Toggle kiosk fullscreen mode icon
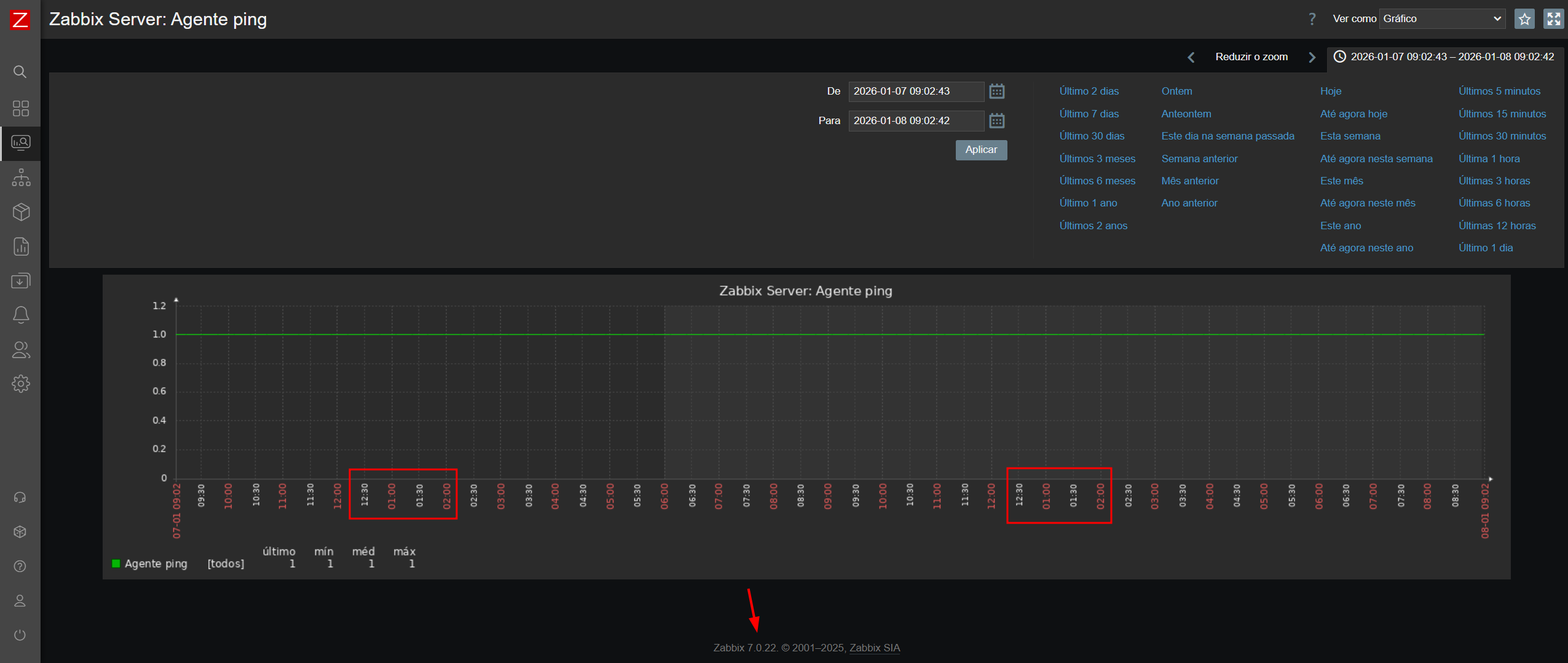 point(1553,19)
